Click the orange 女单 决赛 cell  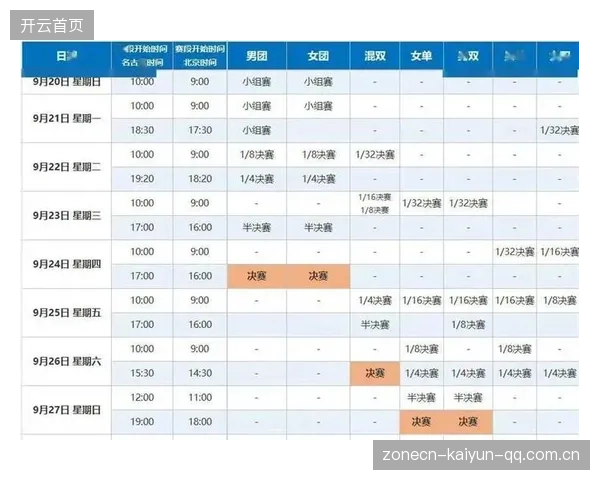[421, 422]
